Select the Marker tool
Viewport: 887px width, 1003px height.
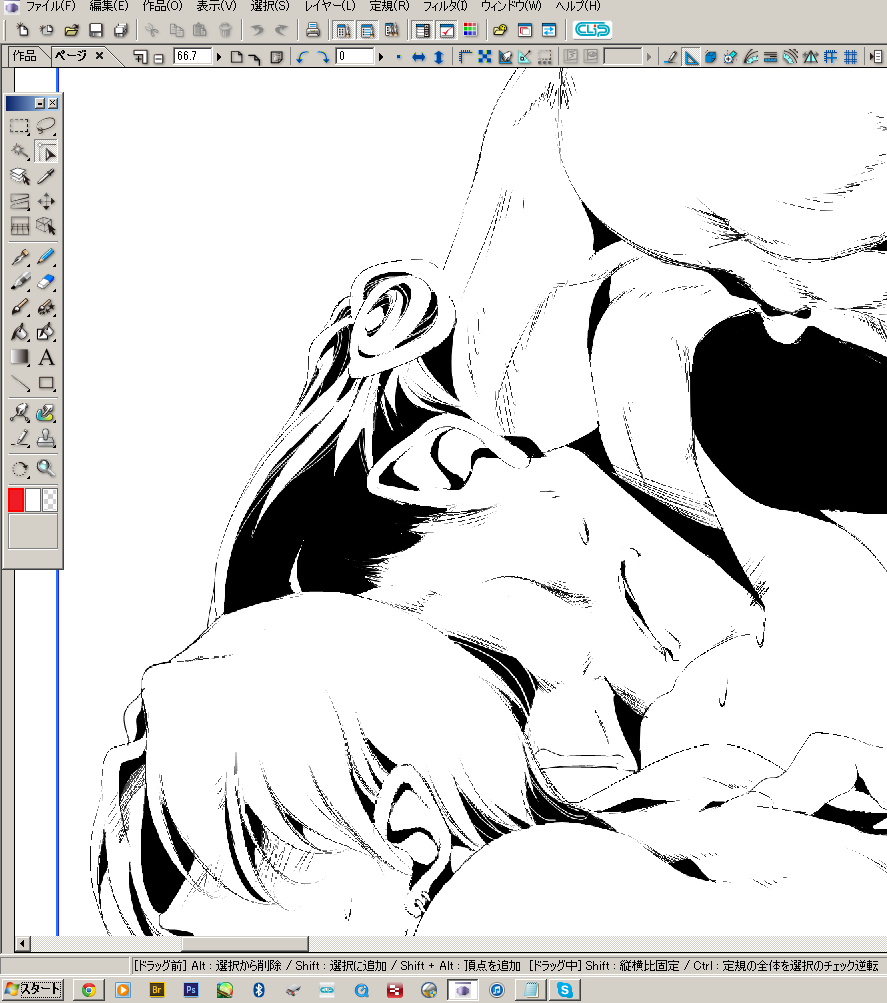[20, 282]
